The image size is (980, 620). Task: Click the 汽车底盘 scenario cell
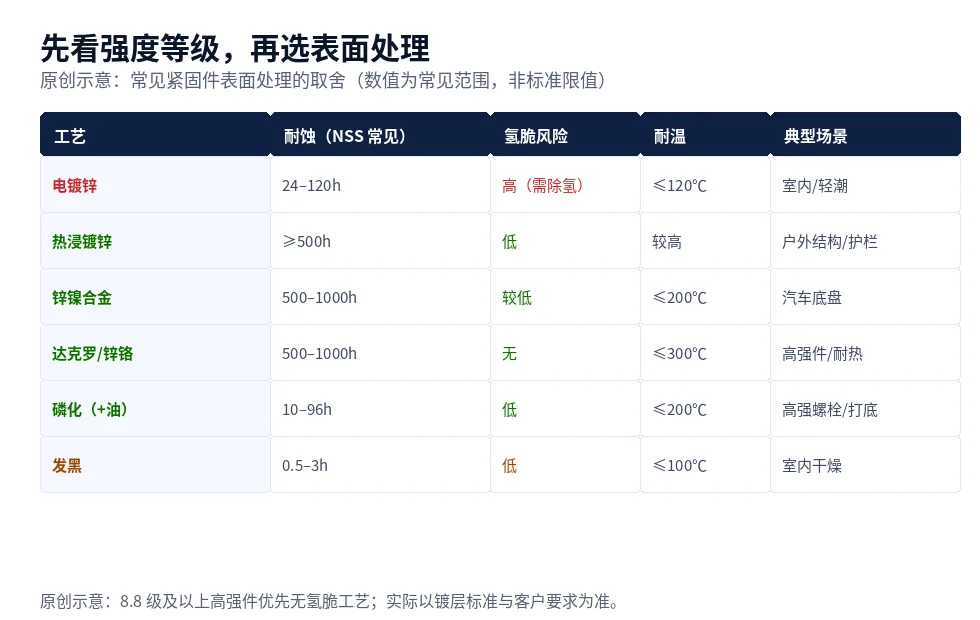[866, 297]
